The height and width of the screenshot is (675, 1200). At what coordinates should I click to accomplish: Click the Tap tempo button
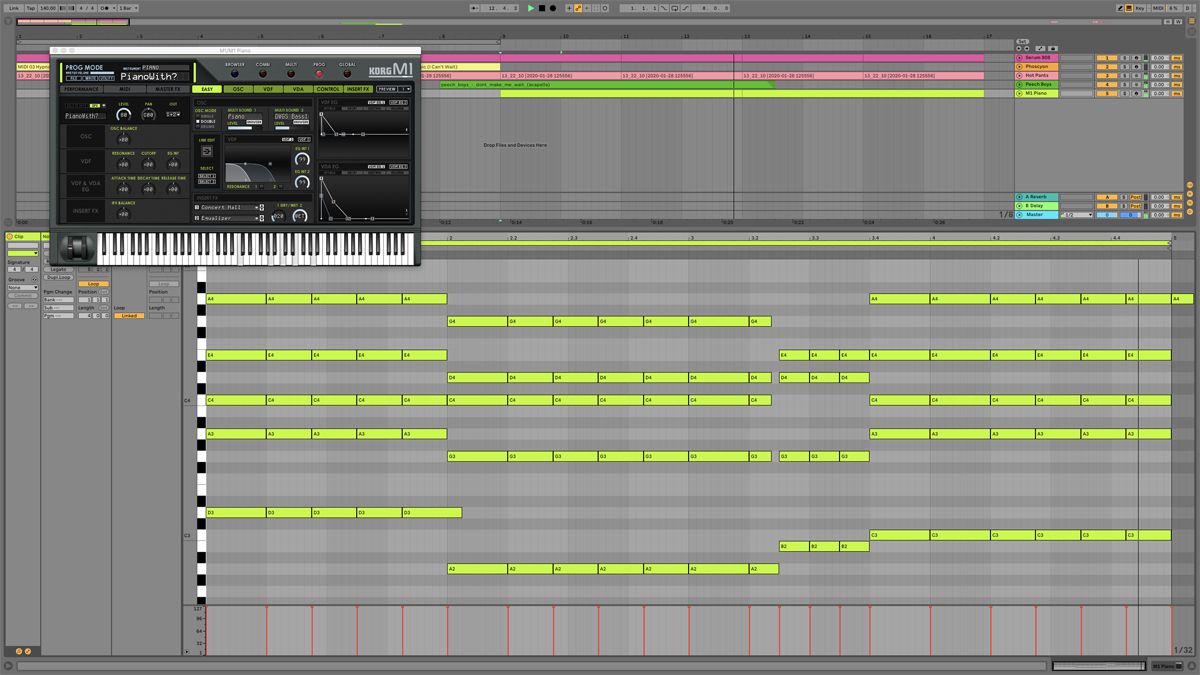(x=30, y=8)
